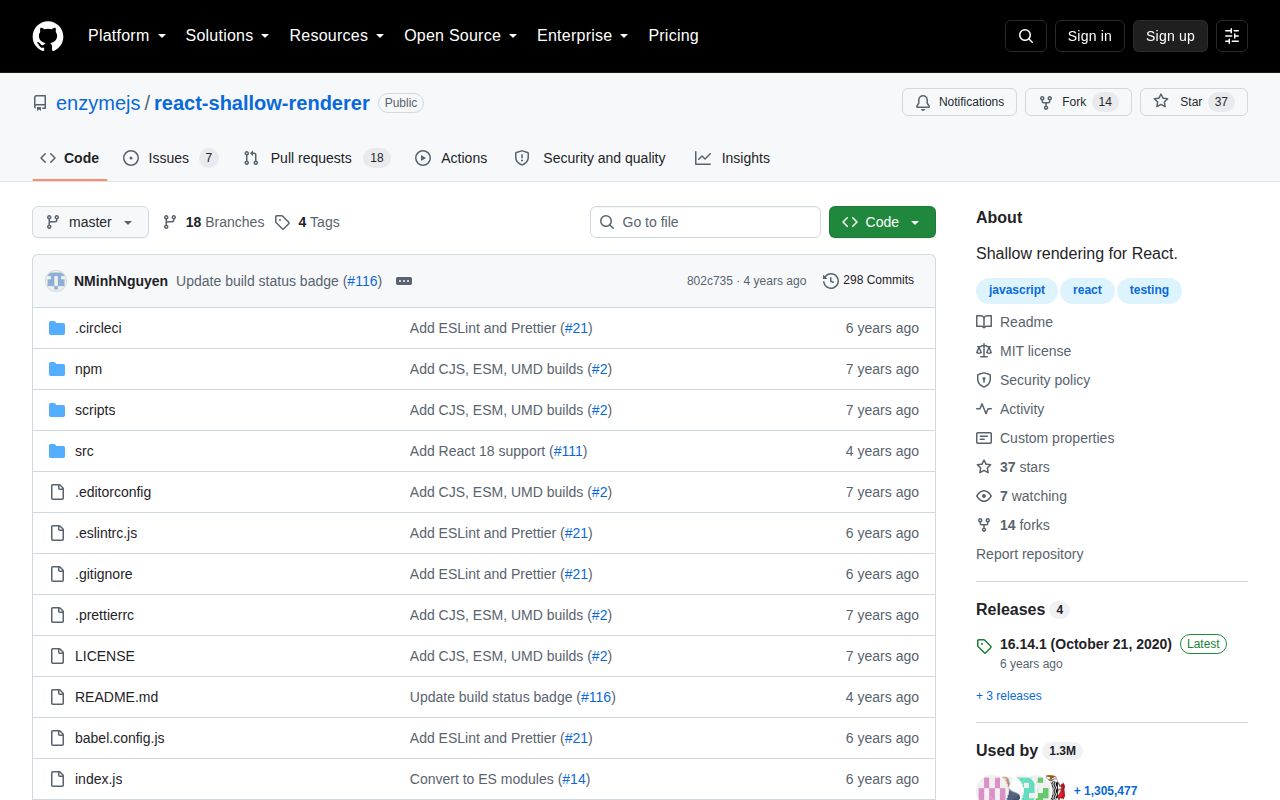Open Custom properties link
Viewport: 1280px width, 800px height.
pos(1045,438)
